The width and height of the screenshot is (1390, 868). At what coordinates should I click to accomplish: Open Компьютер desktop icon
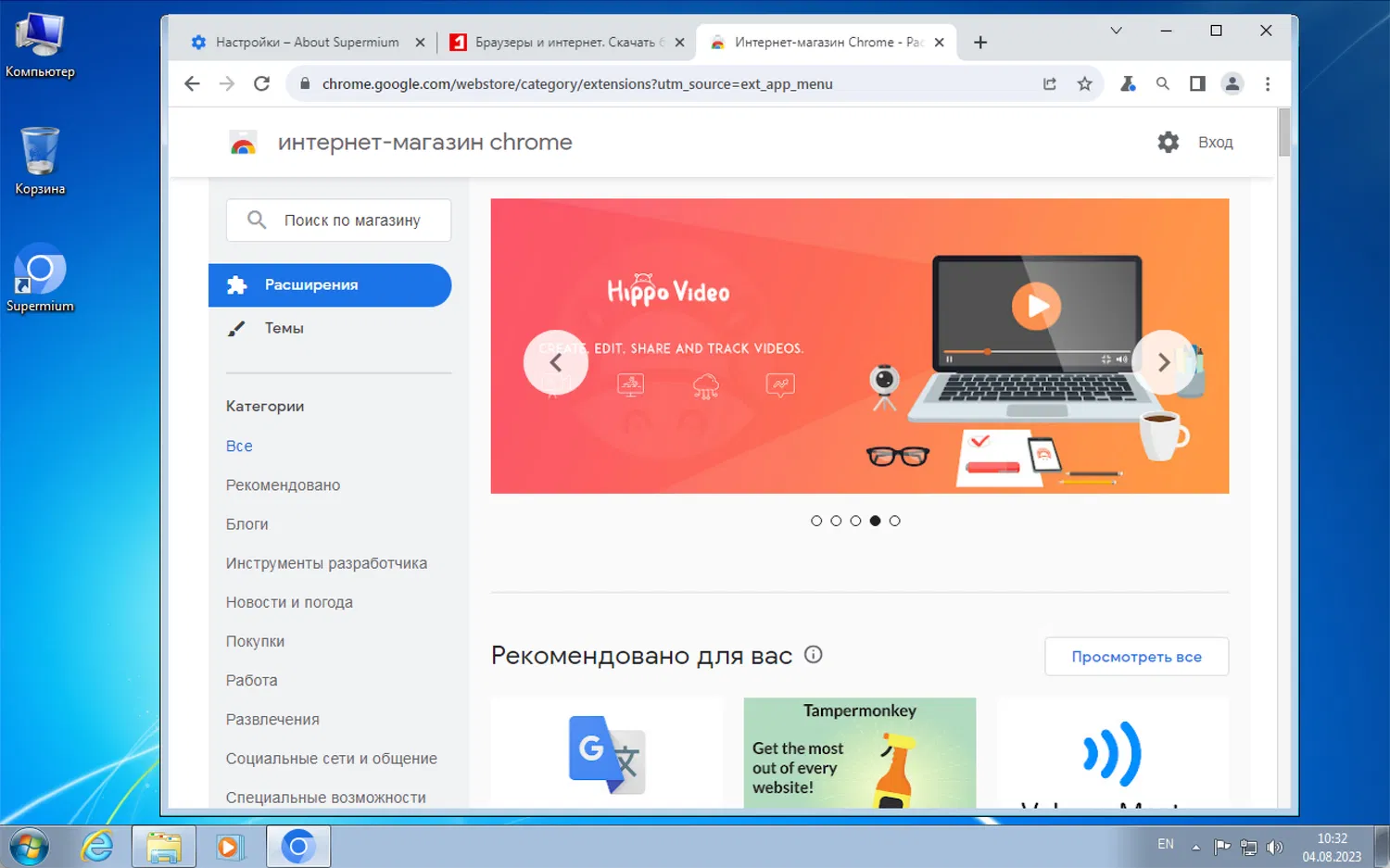click(x=40, y=44)
